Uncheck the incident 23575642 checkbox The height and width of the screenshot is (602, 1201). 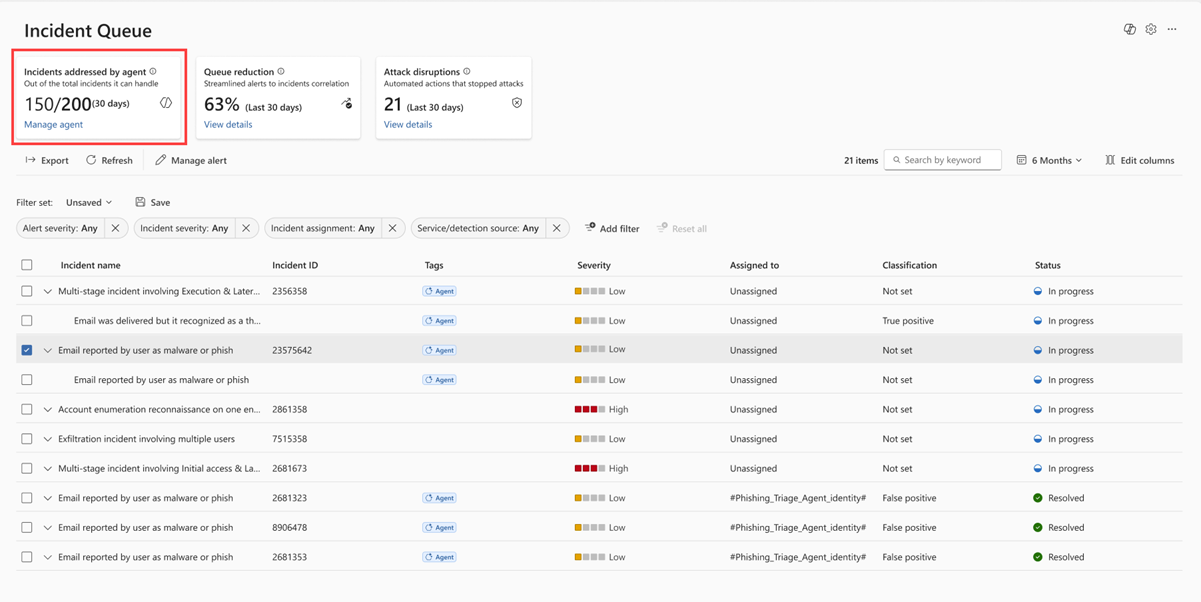coord(27,350)
